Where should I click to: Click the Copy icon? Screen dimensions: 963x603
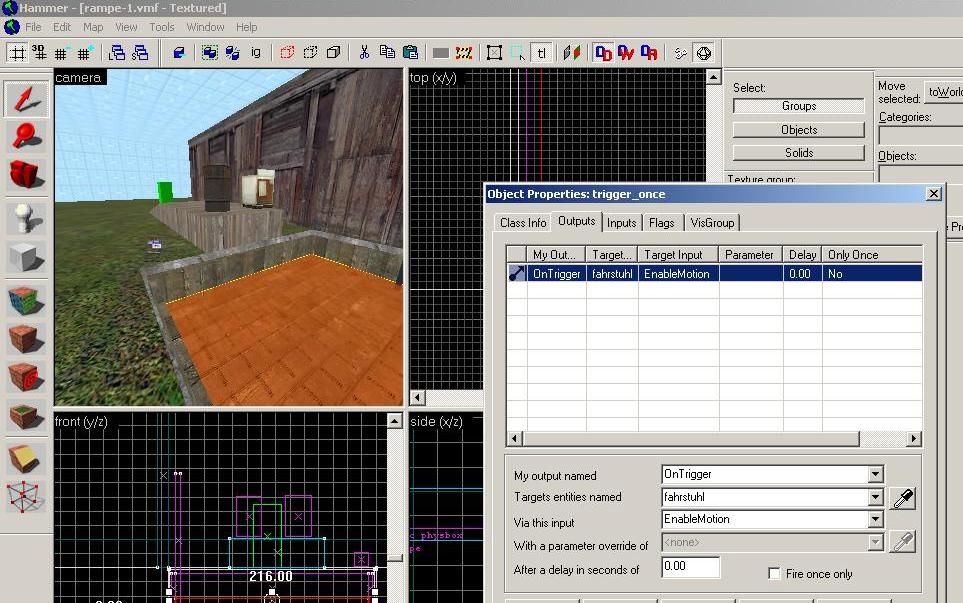click(x=387, y=53)
